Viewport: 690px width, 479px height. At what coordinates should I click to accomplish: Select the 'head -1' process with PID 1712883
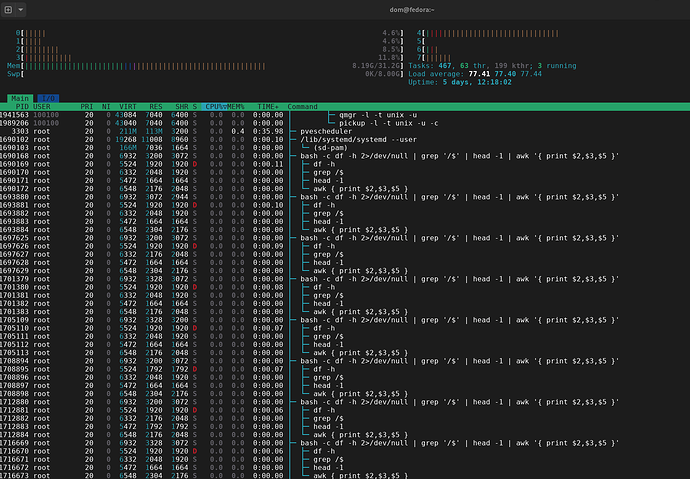345,427
